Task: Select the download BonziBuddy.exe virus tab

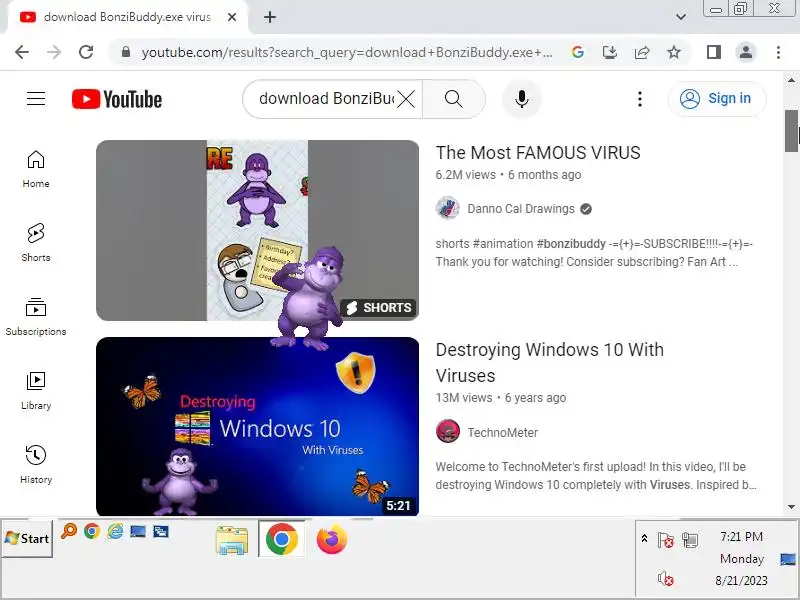Action: coord(128,17)
